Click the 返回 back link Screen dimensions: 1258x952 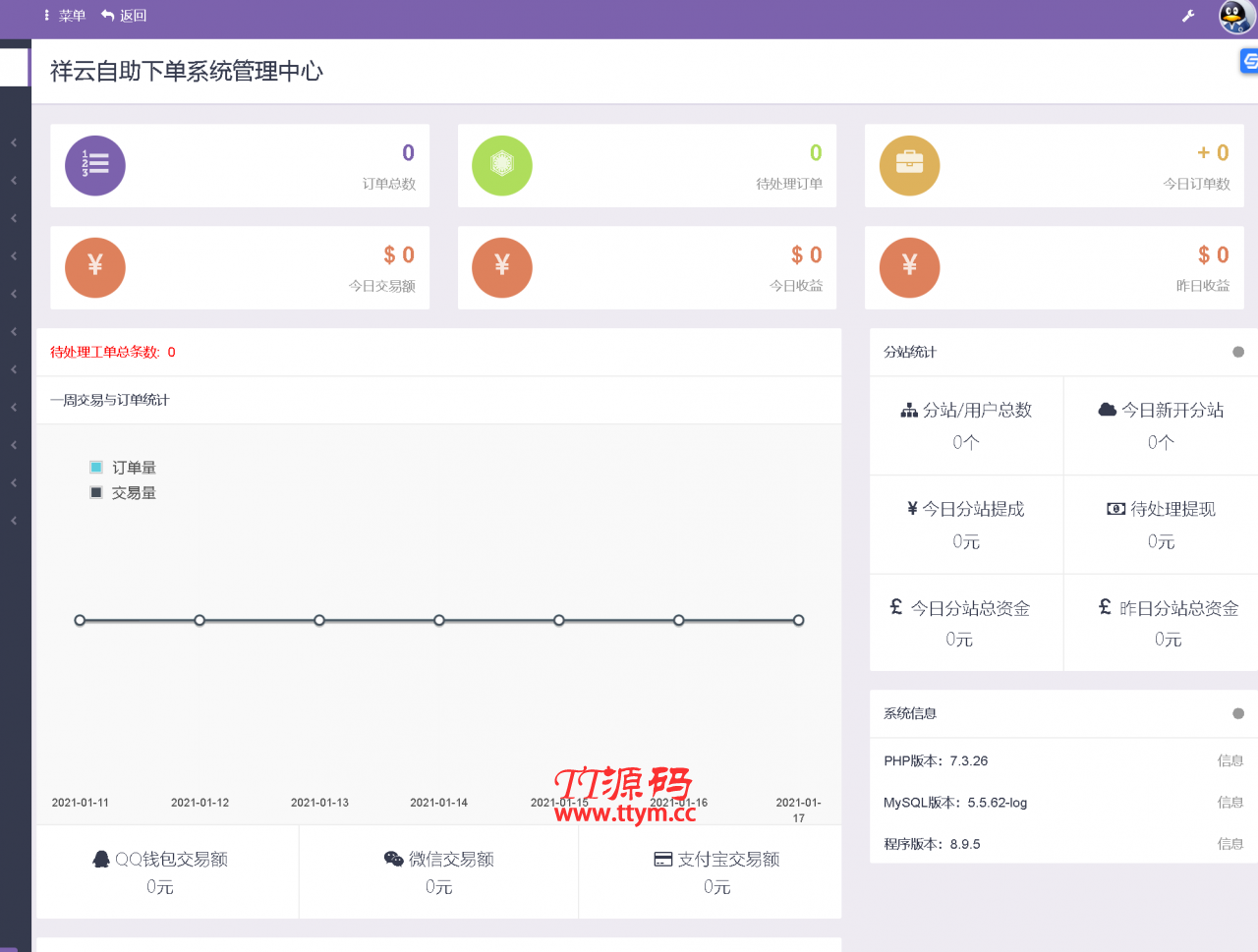click(124, 16)
